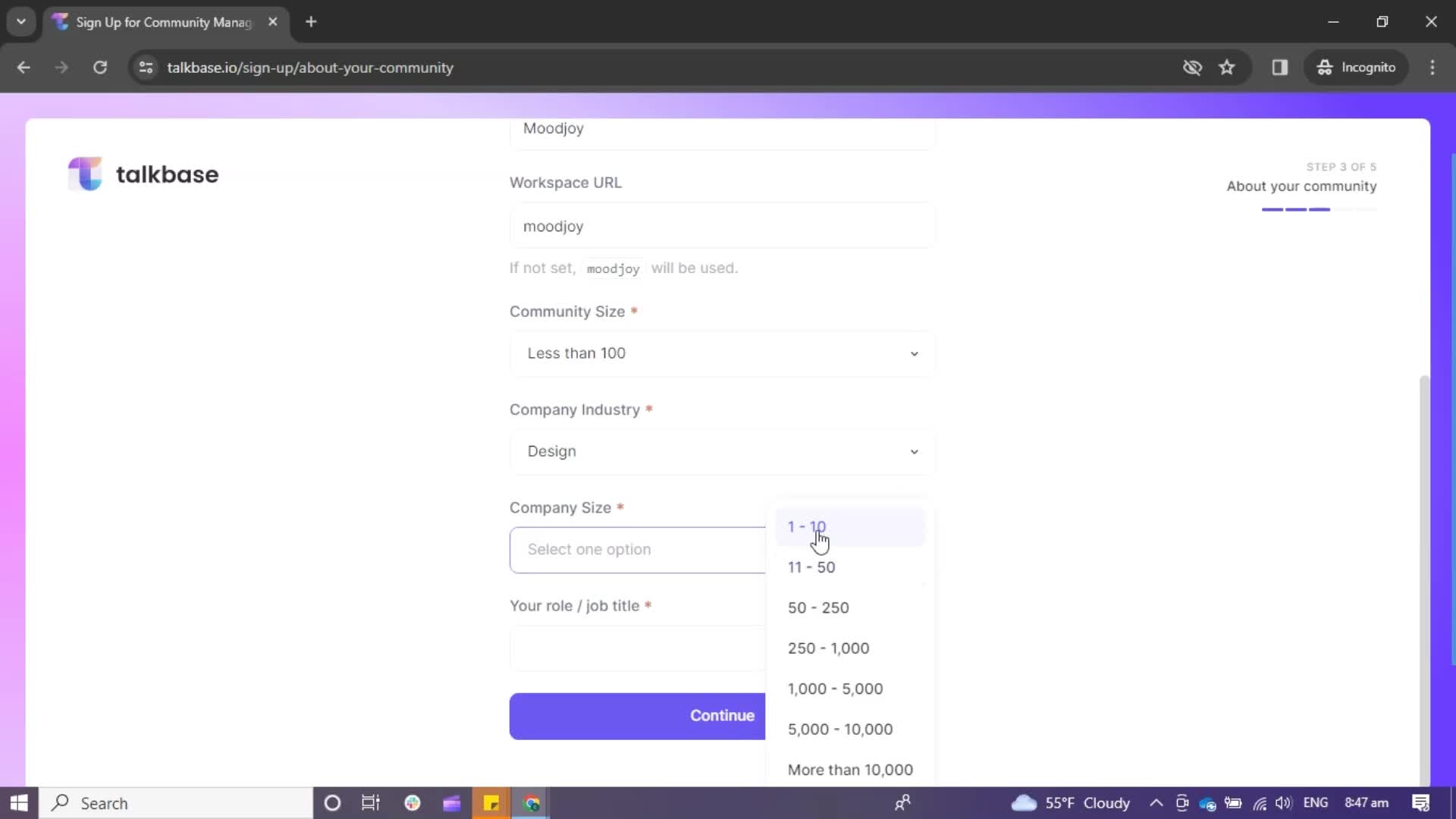
Task: Click the browser forward navigation icon
Action: pos(61,67)
